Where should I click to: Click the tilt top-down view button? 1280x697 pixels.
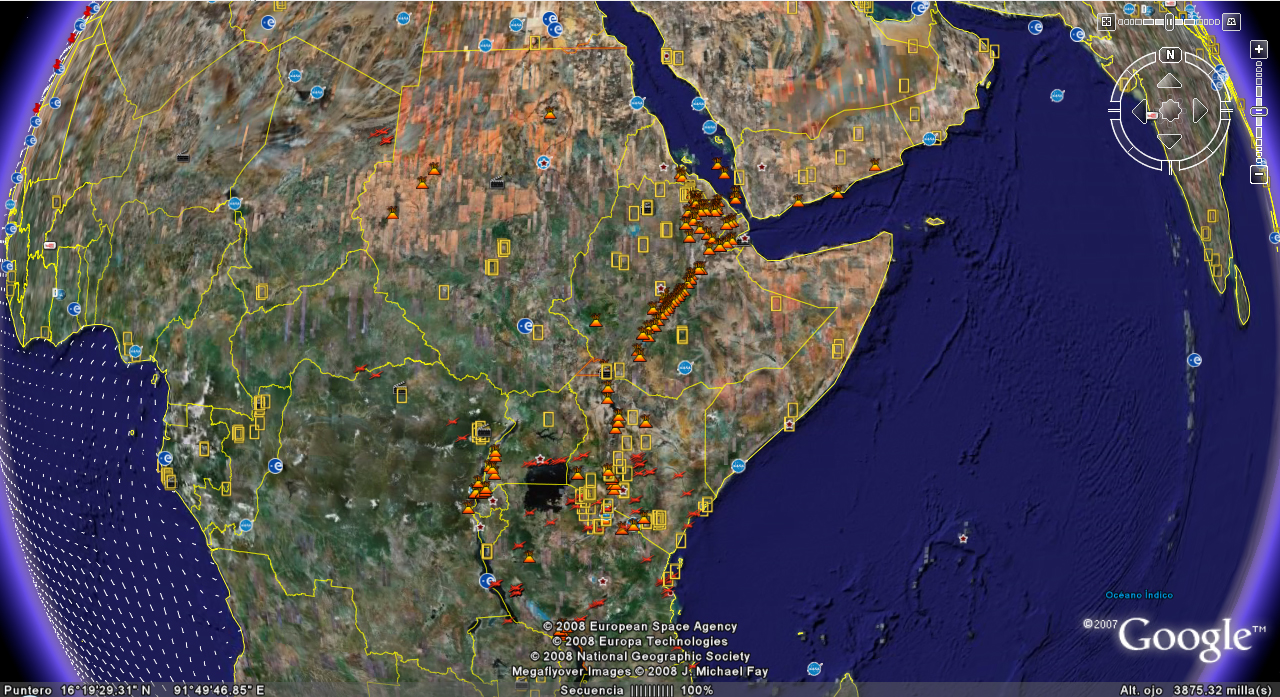(x=1106, y=21)
